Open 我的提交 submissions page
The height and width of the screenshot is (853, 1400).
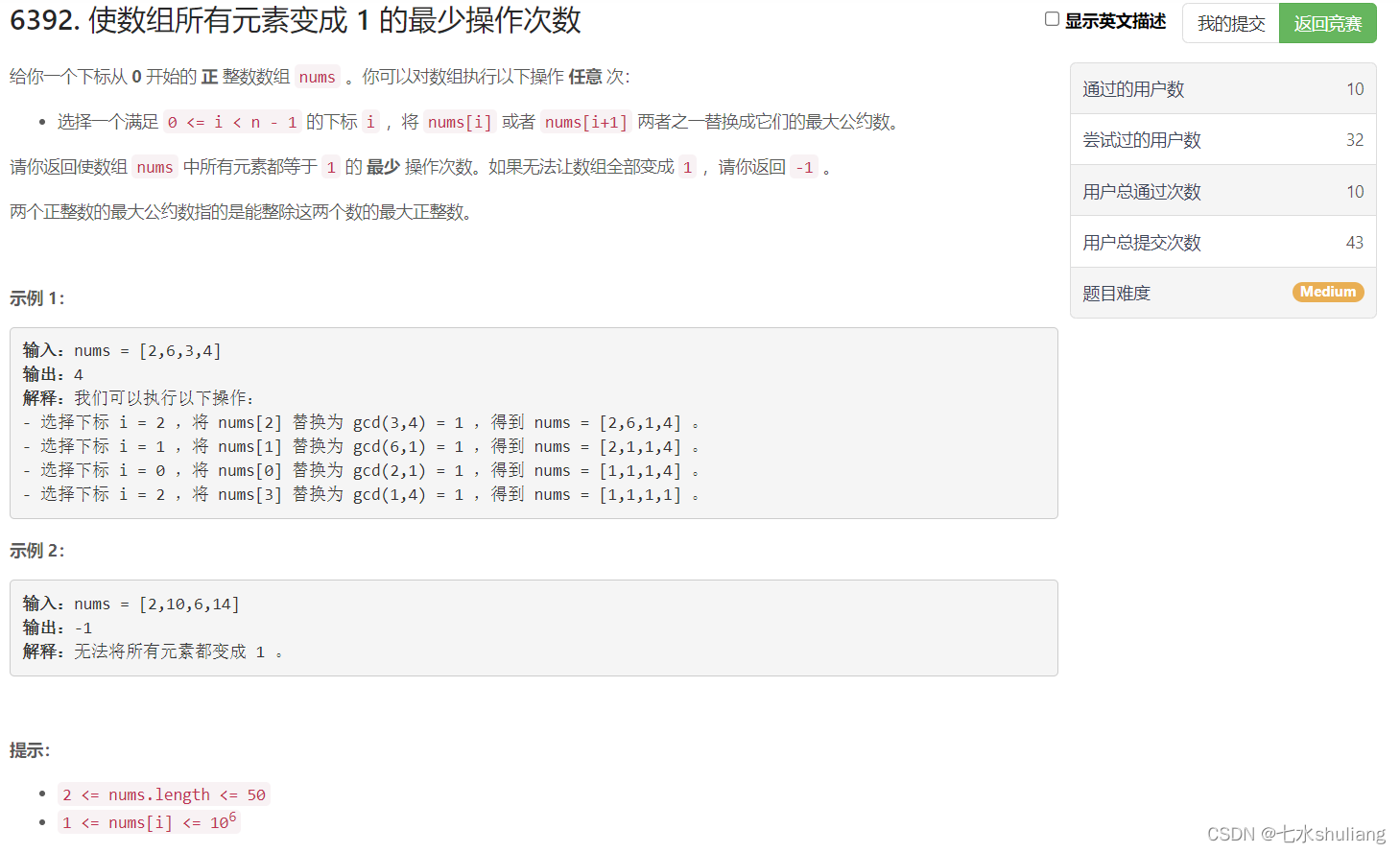(1231, 23)
